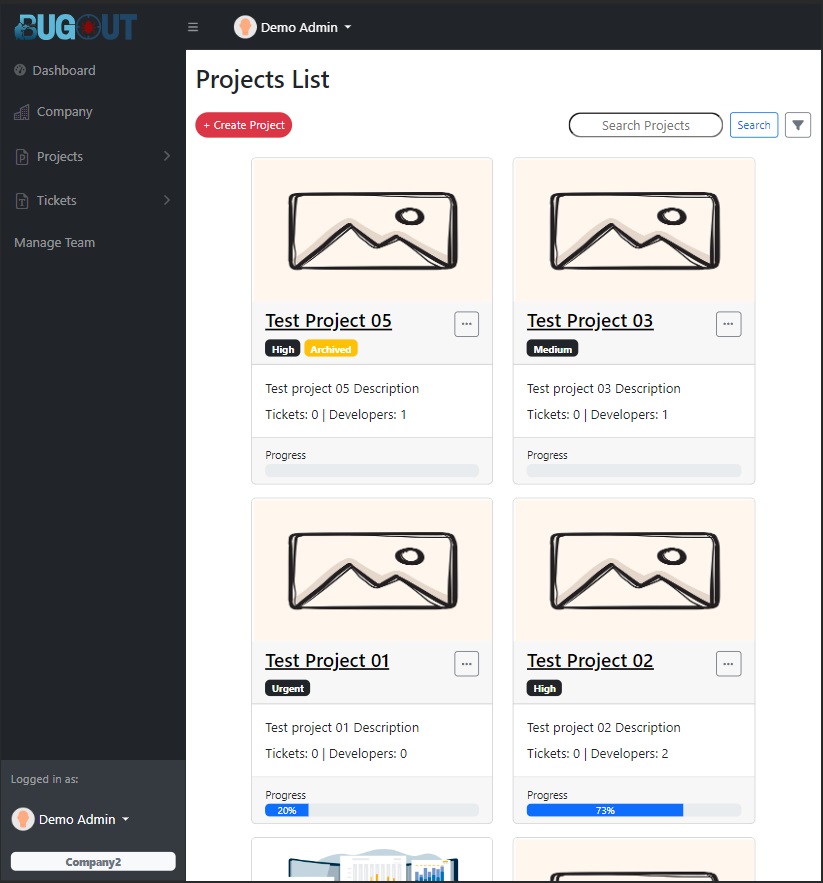Click 'Test project 05 Description' text
Viewport: 823px width, 883px height.
pos(342,389)
